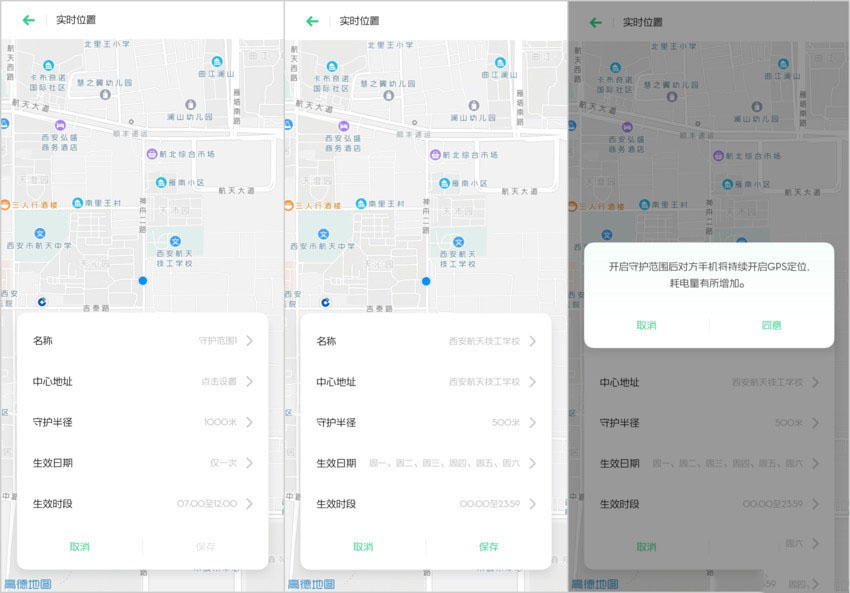Click the 西安弘盛商务酒店 hotel icon on the left map
The width and height of the screenshot is (850, 593).
coord(60,126)
